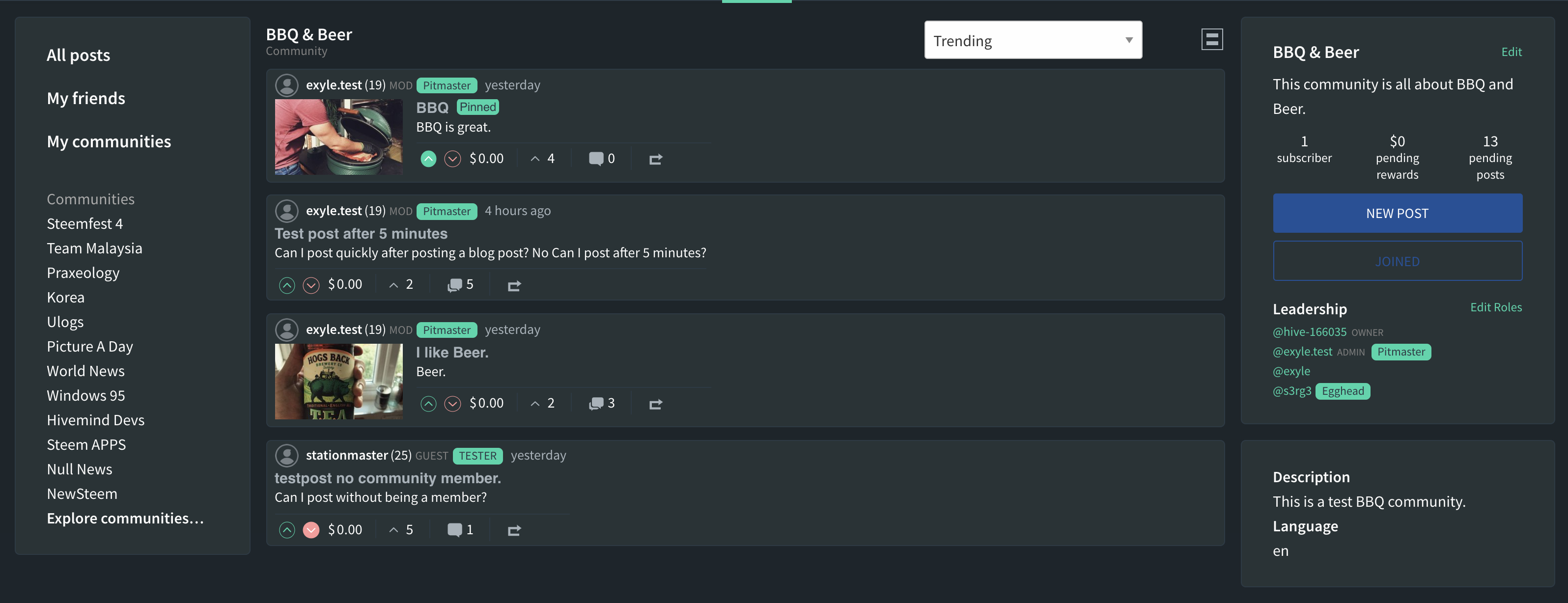The width and height of the screenshot is (1568, 603).
Task: Switch post layout with the list view icon
Action: pos(1211,40)
